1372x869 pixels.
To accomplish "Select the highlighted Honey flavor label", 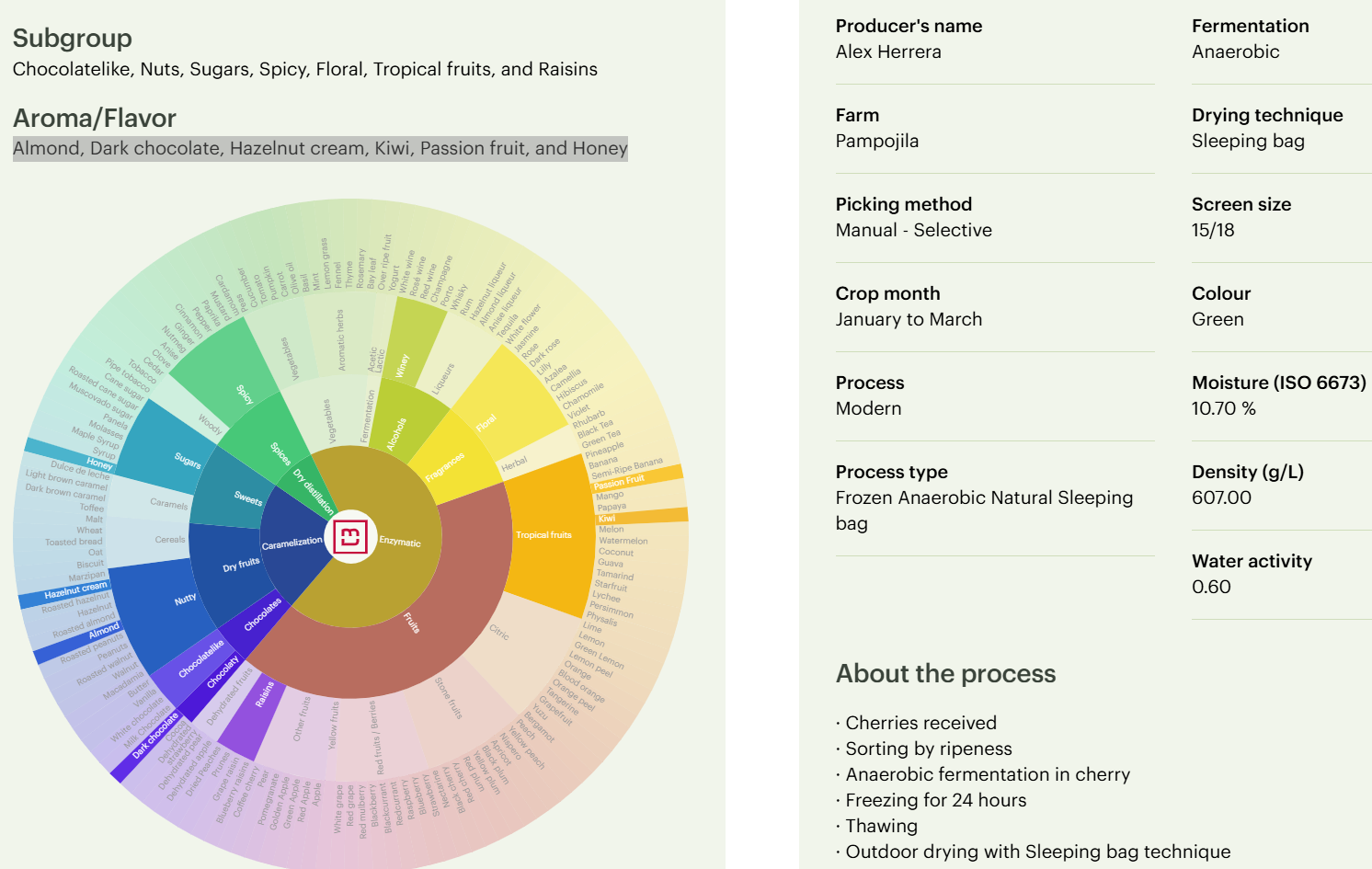I will point(99,463).
